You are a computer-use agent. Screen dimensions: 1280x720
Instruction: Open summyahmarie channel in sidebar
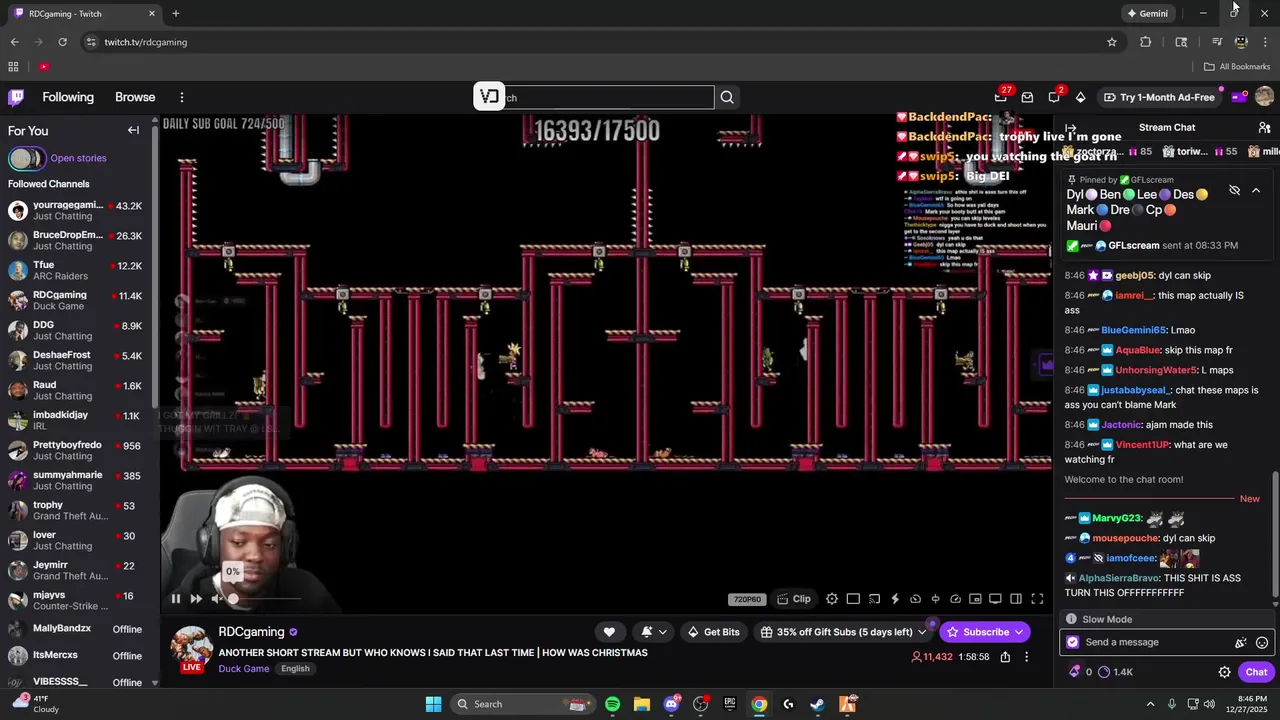point(75,480)
